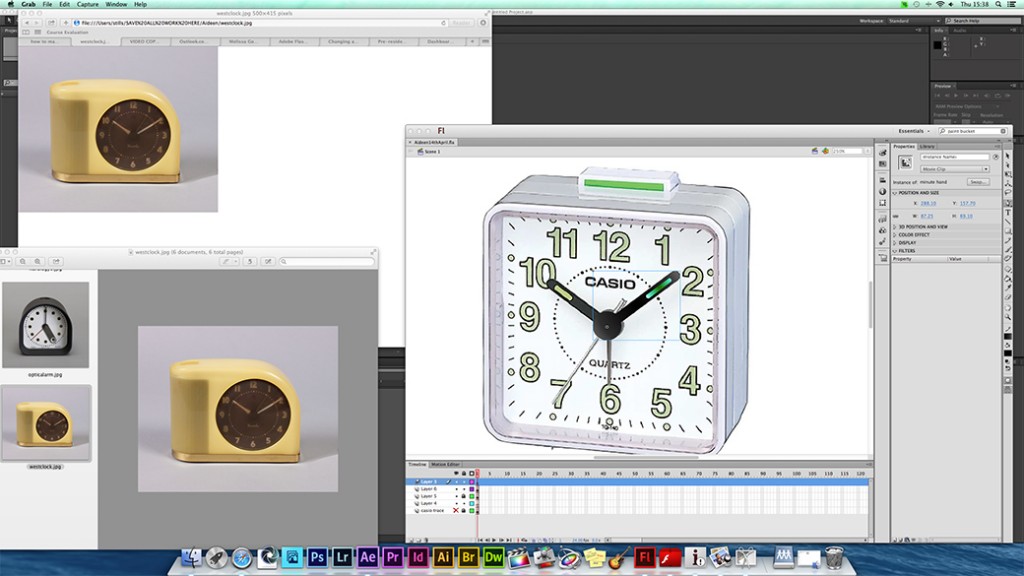Viewport: 1024px width, 576px height.
Task: Switch to the Library tab
Action: tap(927, 146)
